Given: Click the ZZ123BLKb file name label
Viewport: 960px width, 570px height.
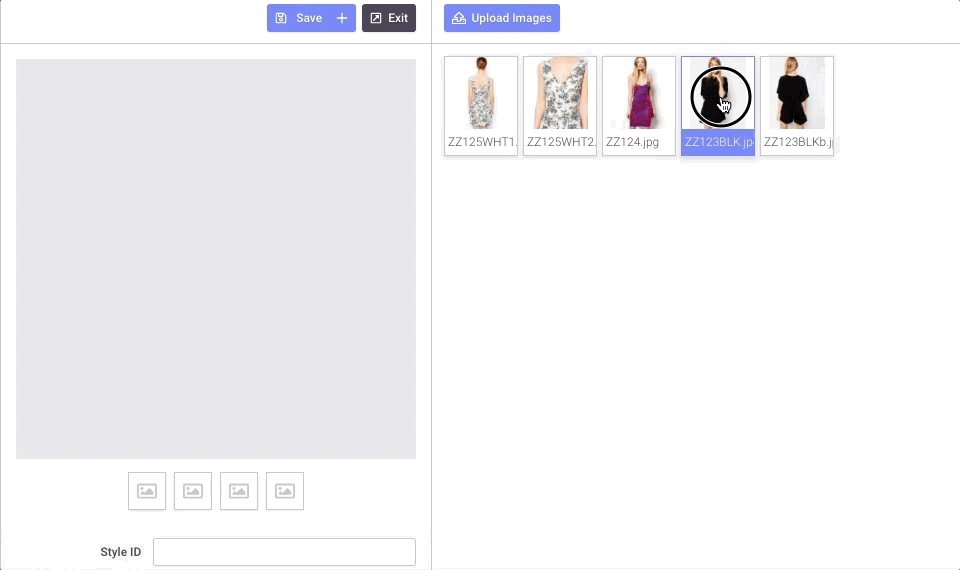Looking at the screenshot, I should pos(798,142).
